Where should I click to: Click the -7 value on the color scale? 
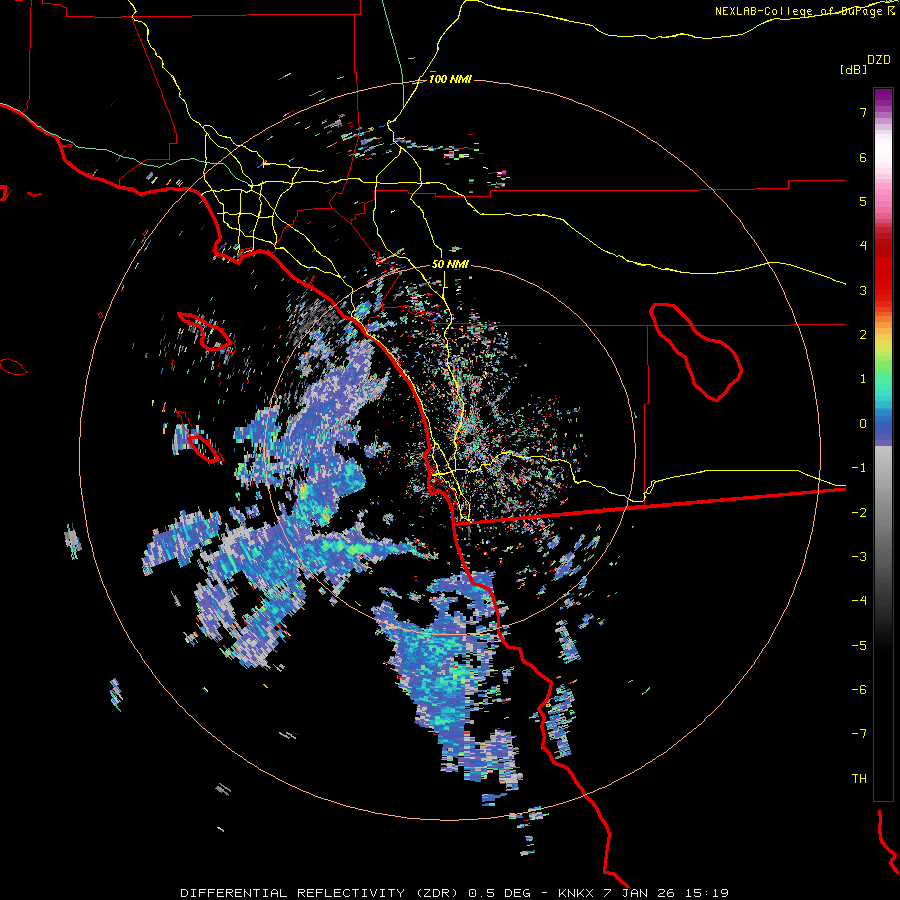pos(859,734)
